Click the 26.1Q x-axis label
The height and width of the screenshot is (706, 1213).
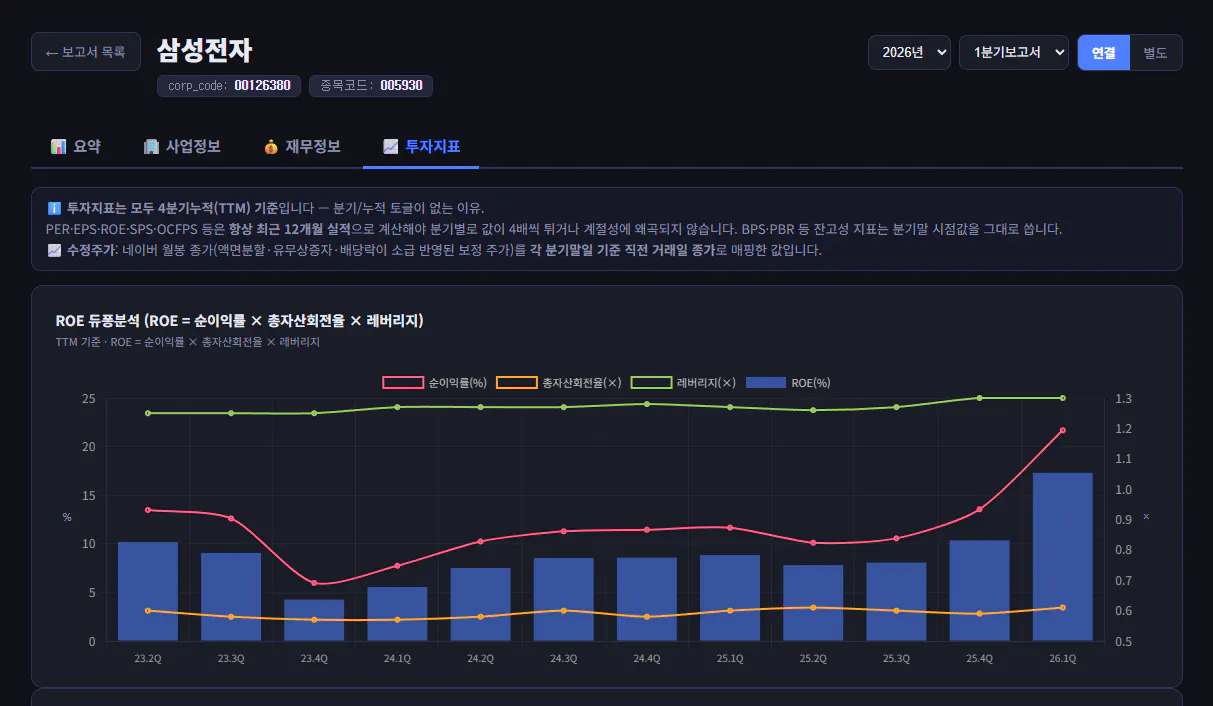[x=1062, y=658]
